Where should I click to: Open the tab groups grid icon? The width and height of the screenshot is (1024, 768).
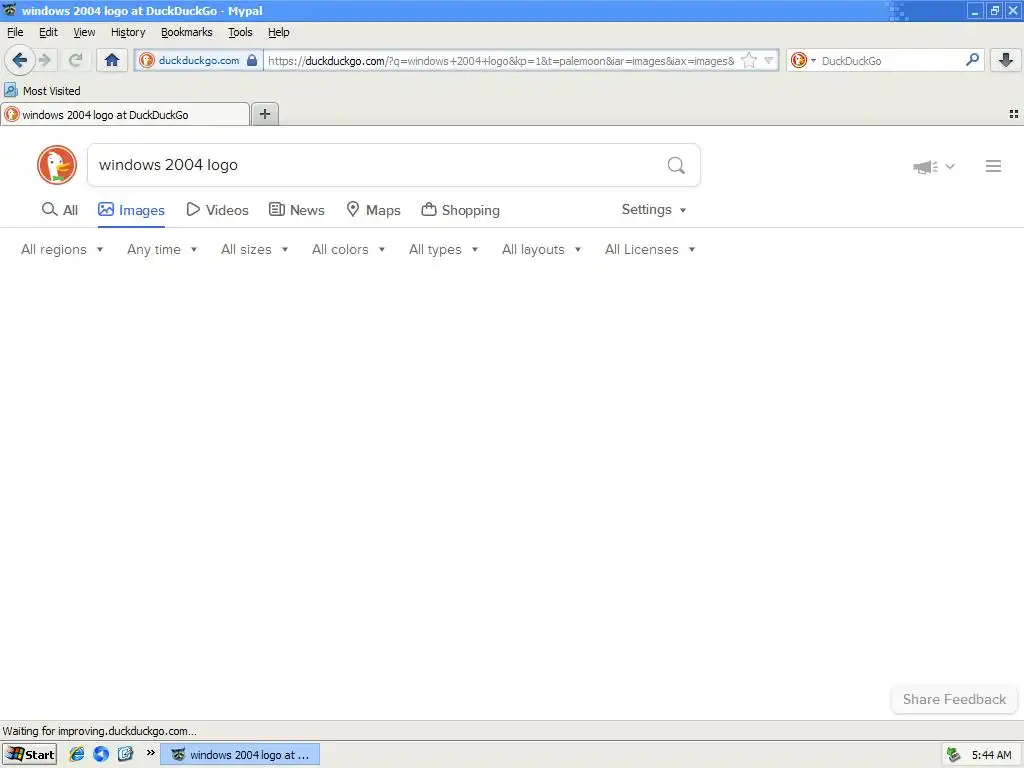(x=1014, y=114)
